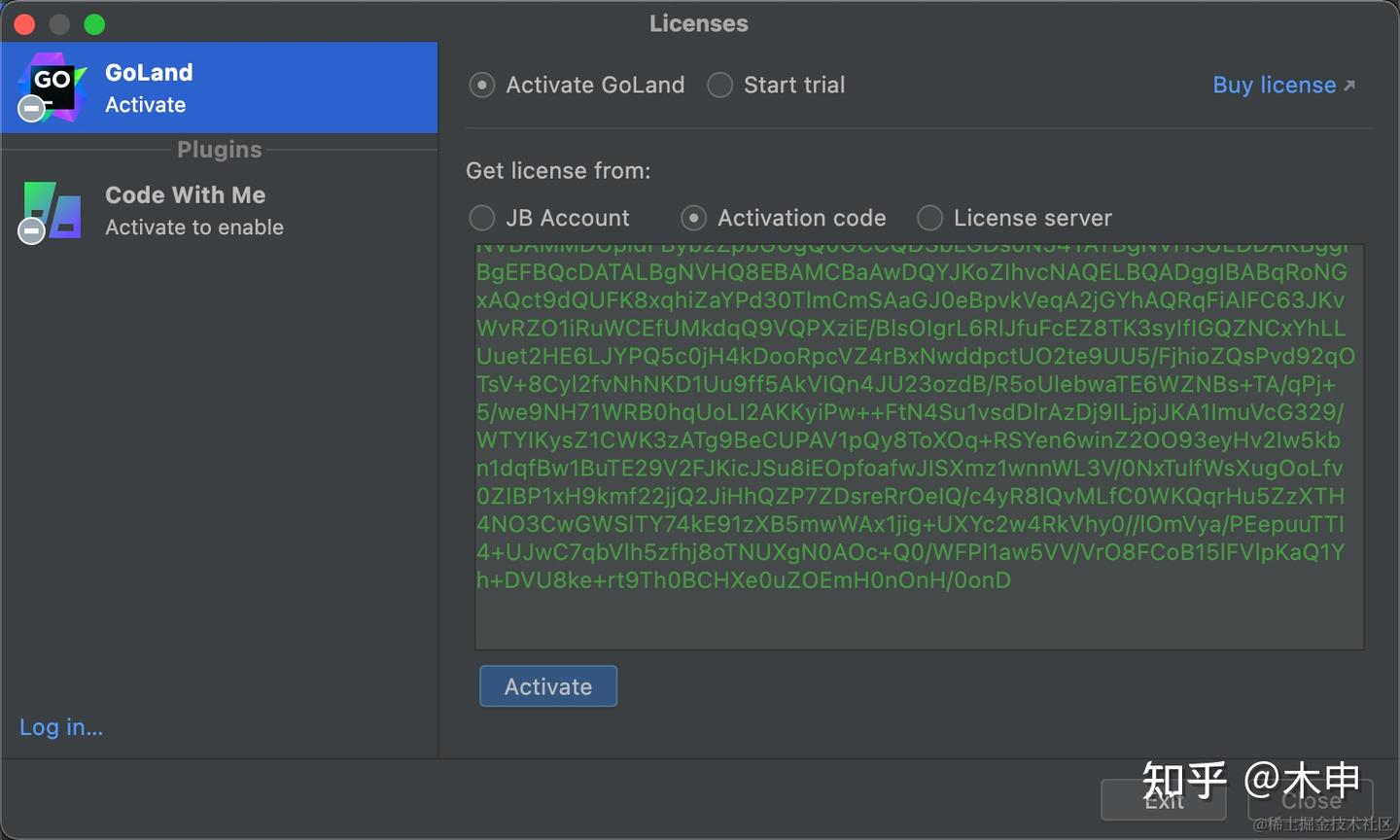Click the GoLand logo icon
Viewport: 1400px width, 840px height.
(x=53, y=87)
